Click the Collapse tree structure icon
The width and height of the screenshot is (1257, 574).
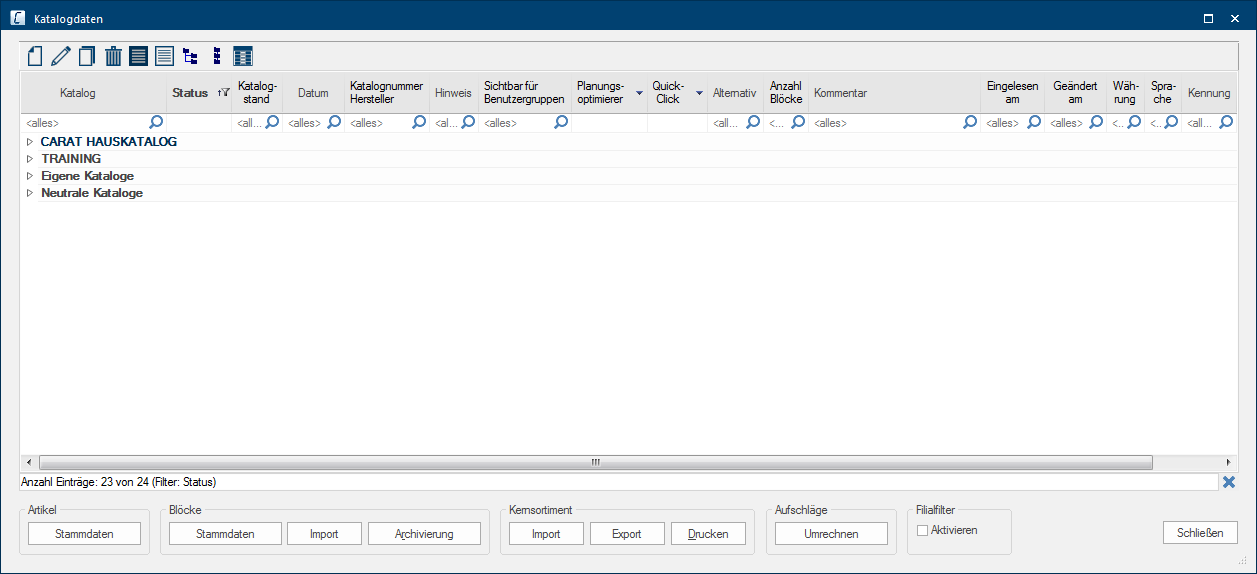[216, 56]
